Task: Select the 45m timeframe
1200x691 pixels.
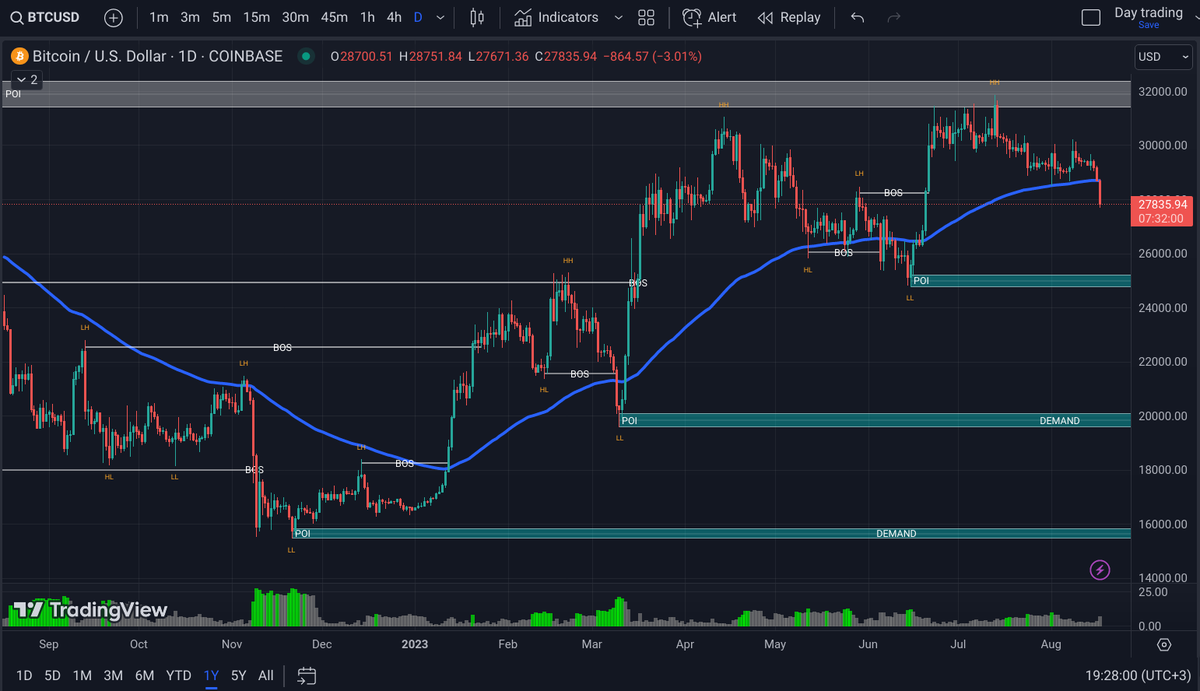Action: pyautogui.click(x=334, y=17)
